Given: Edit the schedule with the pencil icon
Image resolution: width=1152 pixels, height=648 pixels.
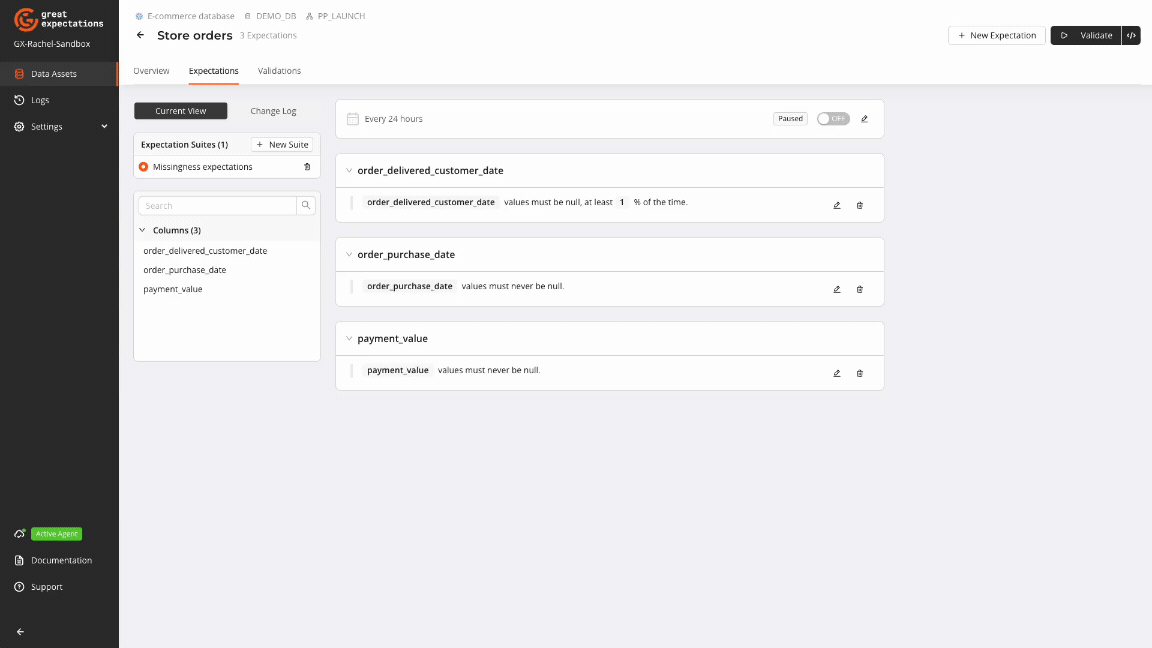Looking at the screenshot, I should point(865,118).
